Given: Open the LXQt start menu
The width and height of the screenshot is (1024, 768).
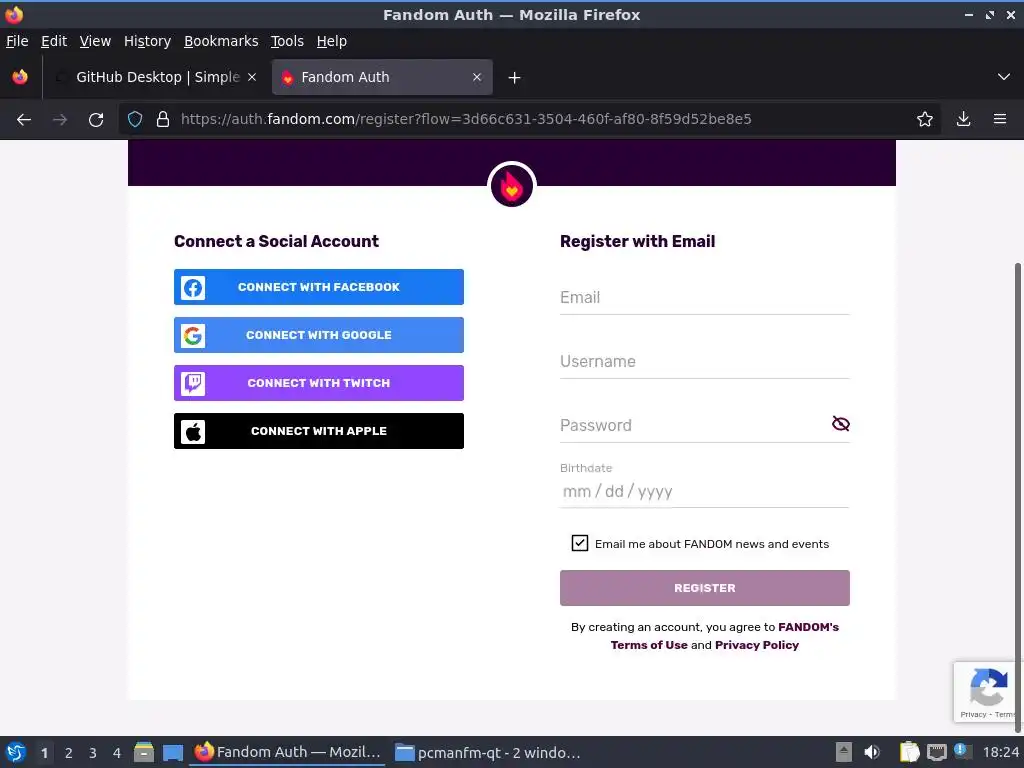Looking at the screenshot, I should (x=16, y=752).
